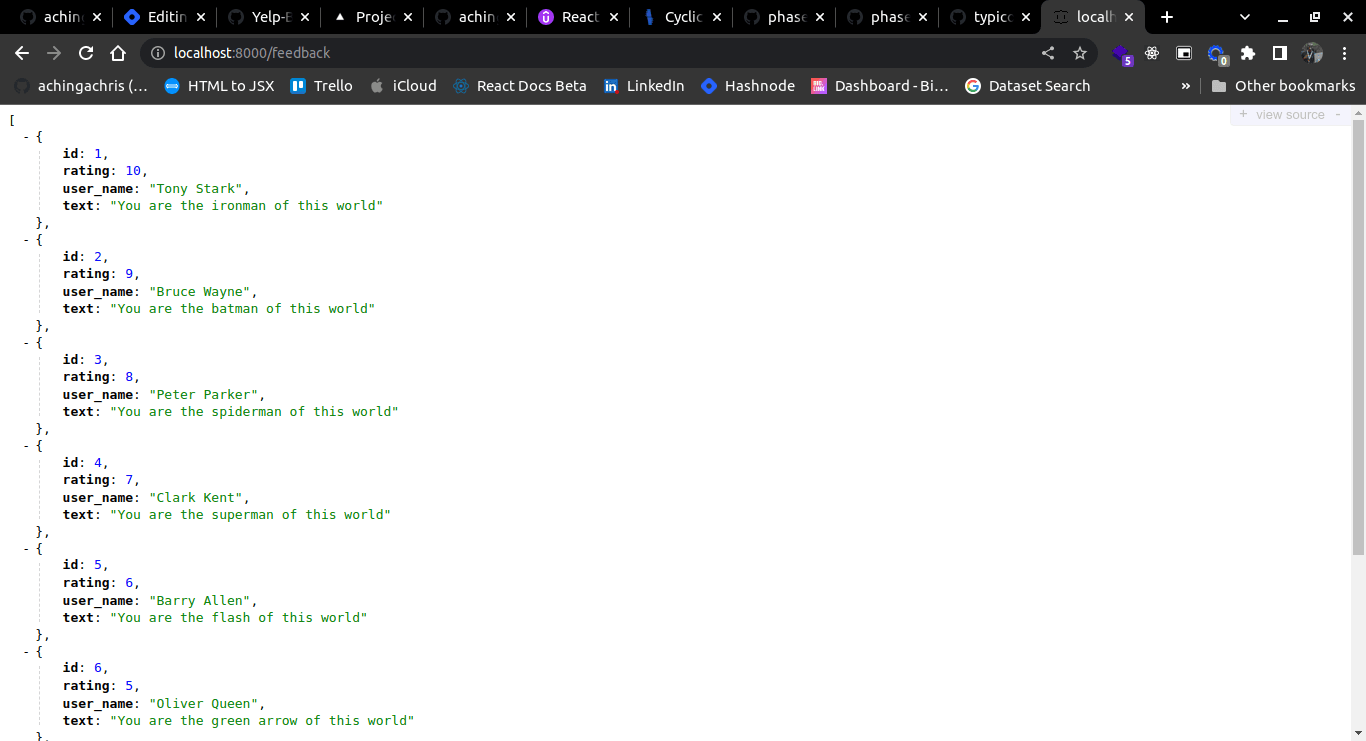This screenshot has width=1366, height=741.
Task: Click the vertical page scrollbar
Action: [x=1358, y=337]
